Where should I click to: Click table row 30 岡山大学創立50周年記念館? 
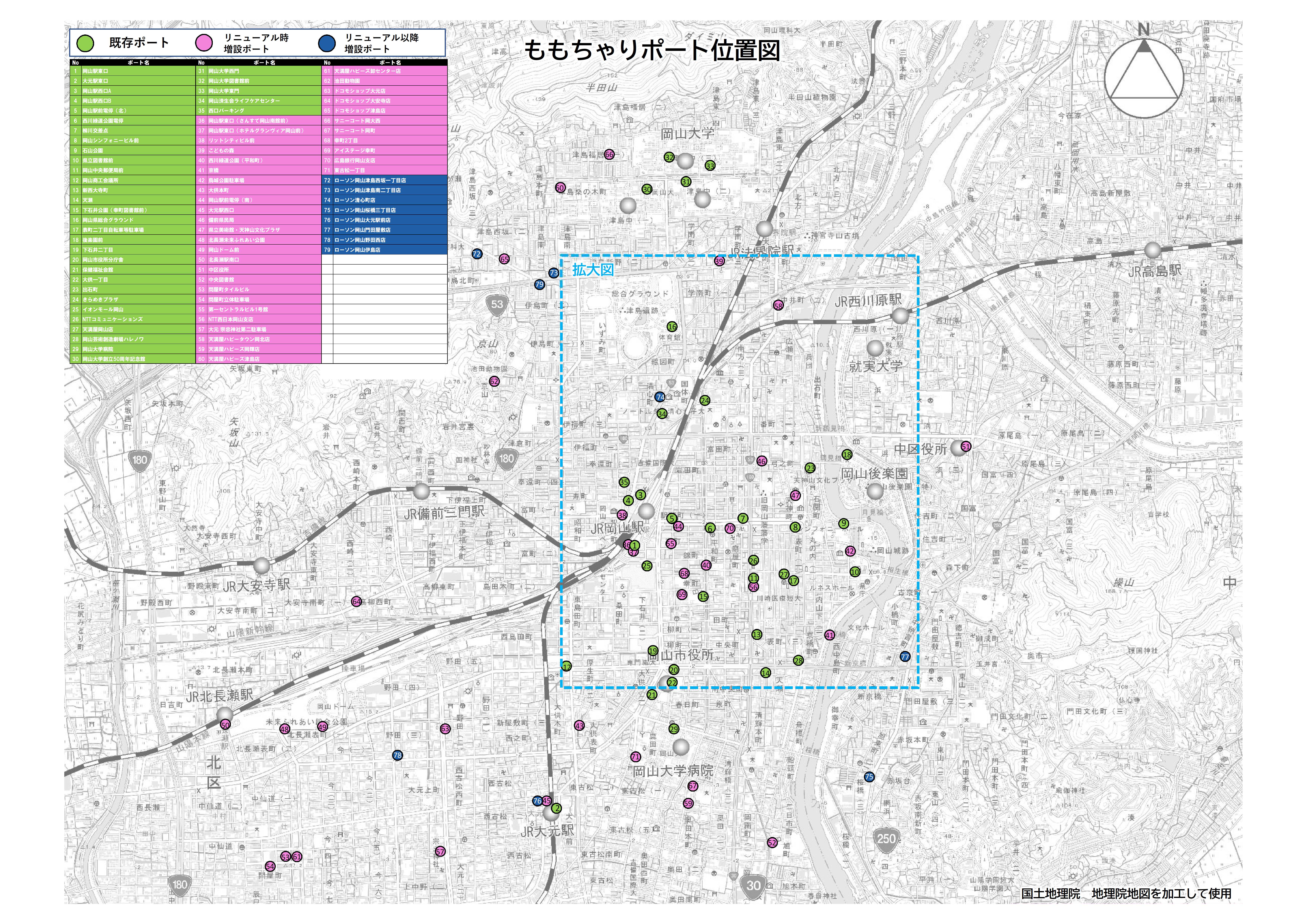133,359
